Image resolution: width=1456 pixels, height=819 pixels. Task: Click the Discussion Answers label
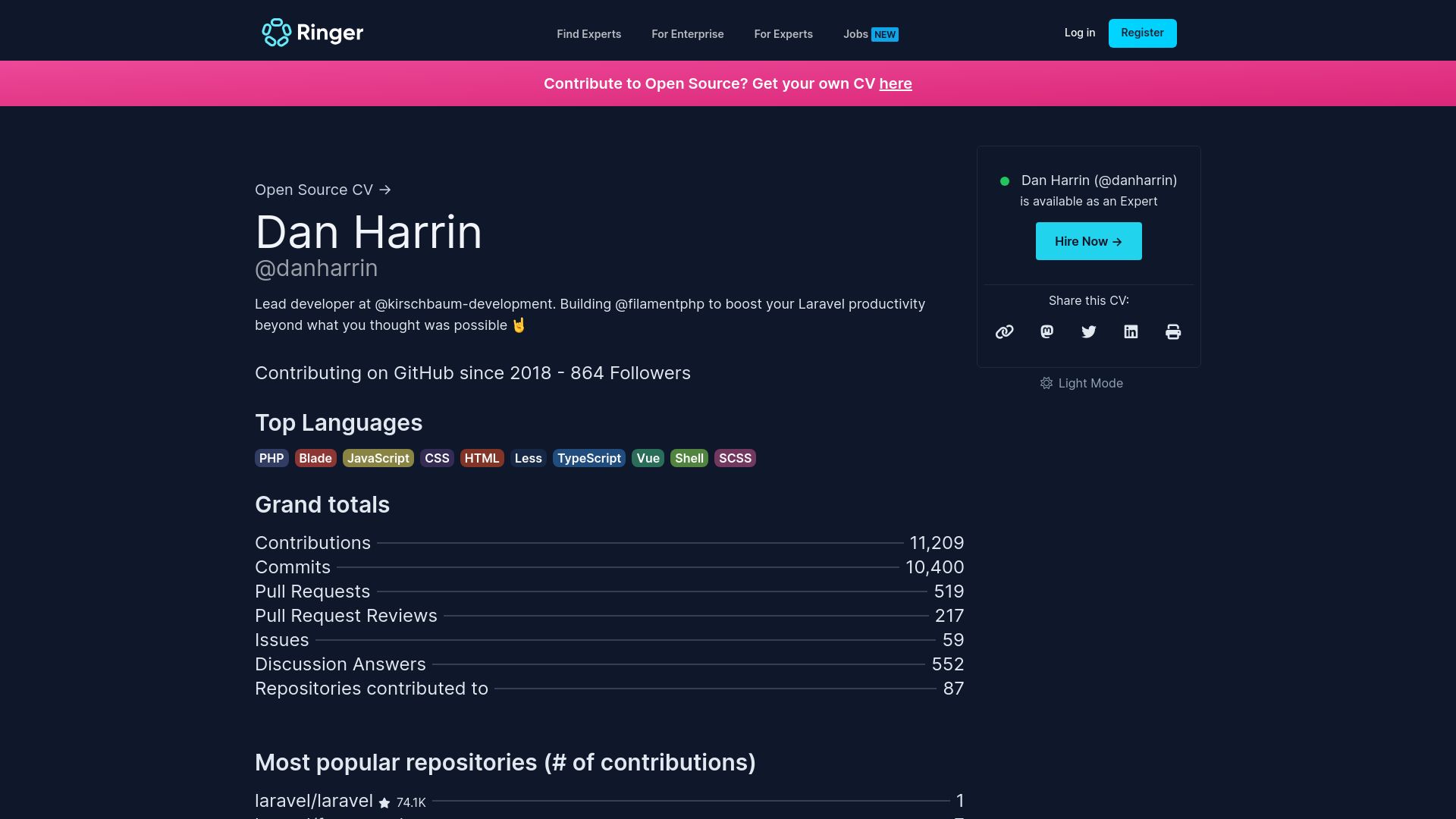click(x=340, y=664)
